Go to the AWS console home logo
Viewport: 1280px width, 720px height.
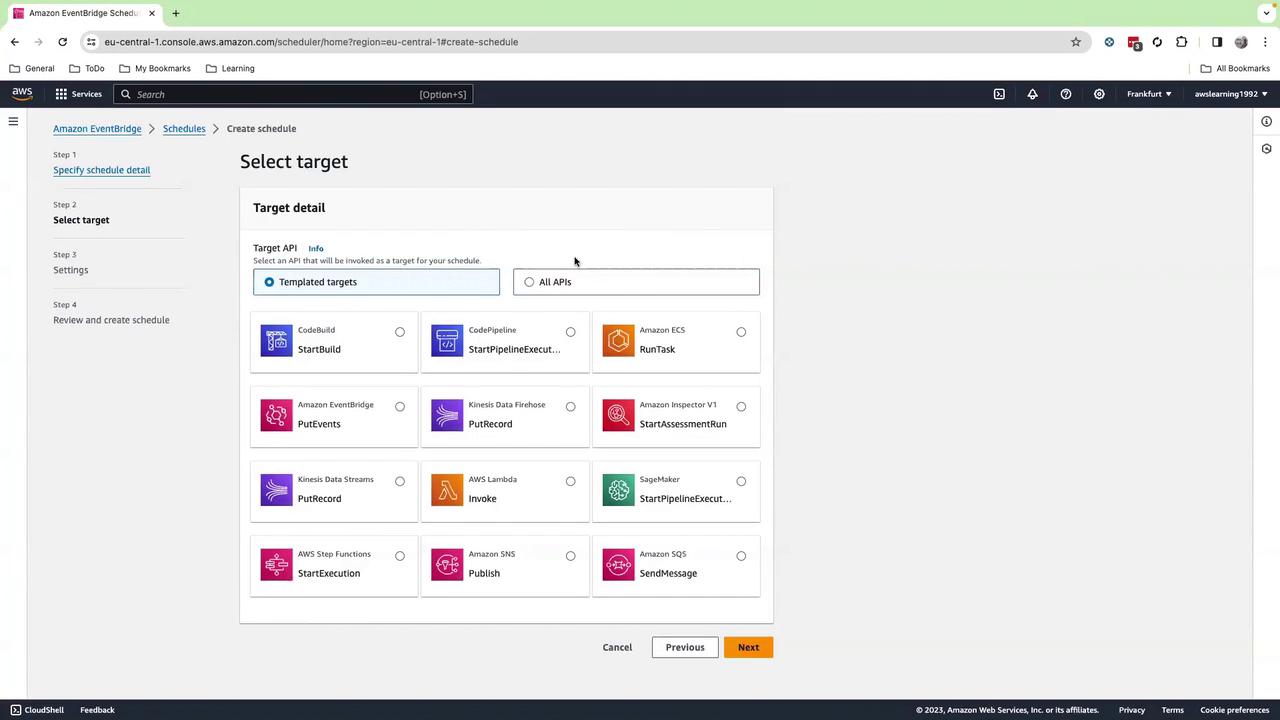pyautogui.click(x=22, y=94)
